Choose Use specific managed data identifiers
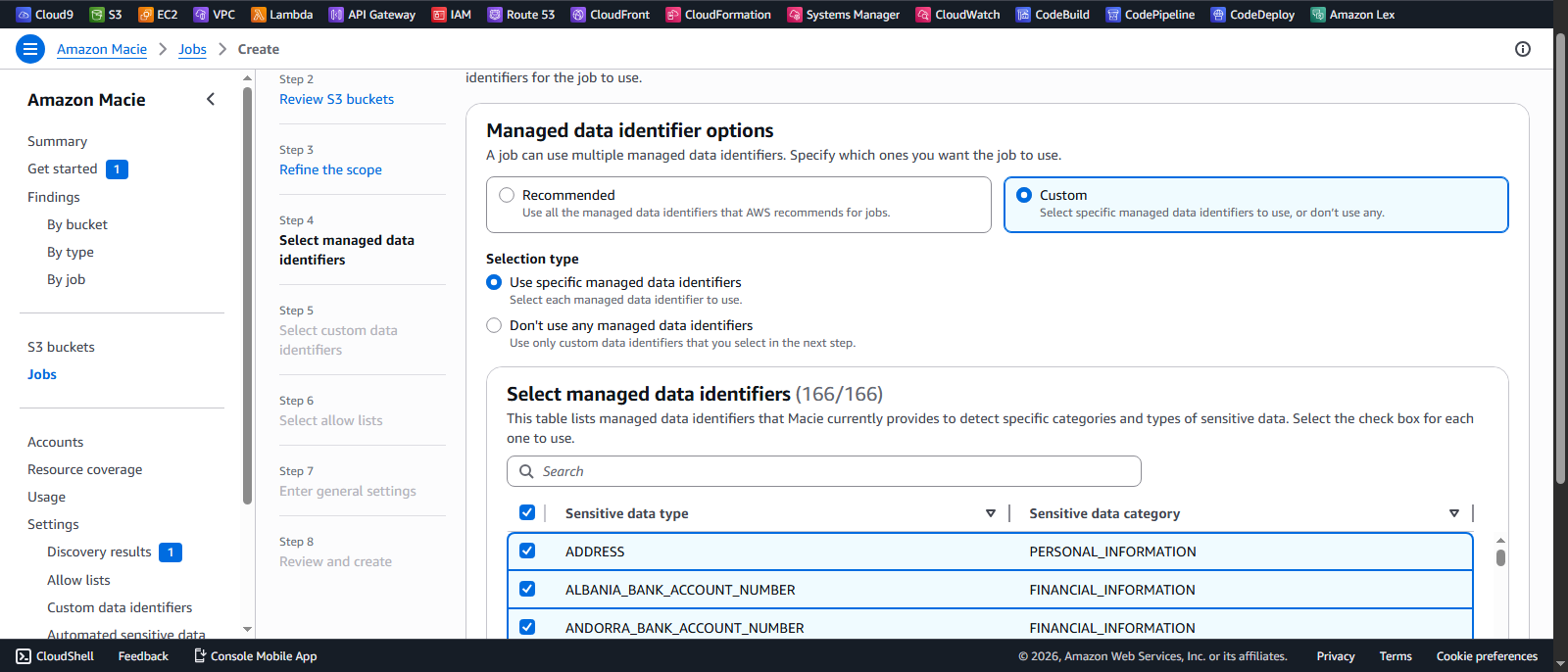Screen dimensions: 1568x672 (x=494, y=282)
